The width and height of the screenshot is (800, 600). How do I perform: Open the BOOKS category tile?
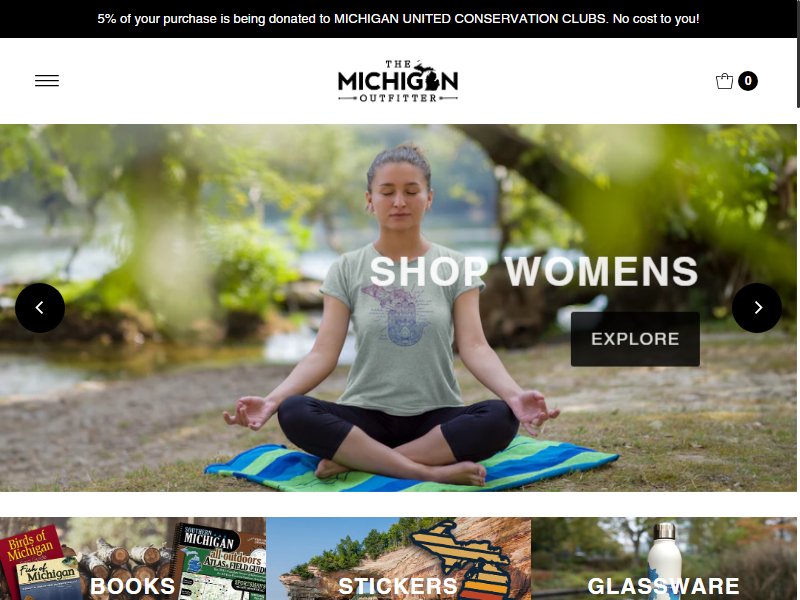pyautogui.click(x=133, y=559)
